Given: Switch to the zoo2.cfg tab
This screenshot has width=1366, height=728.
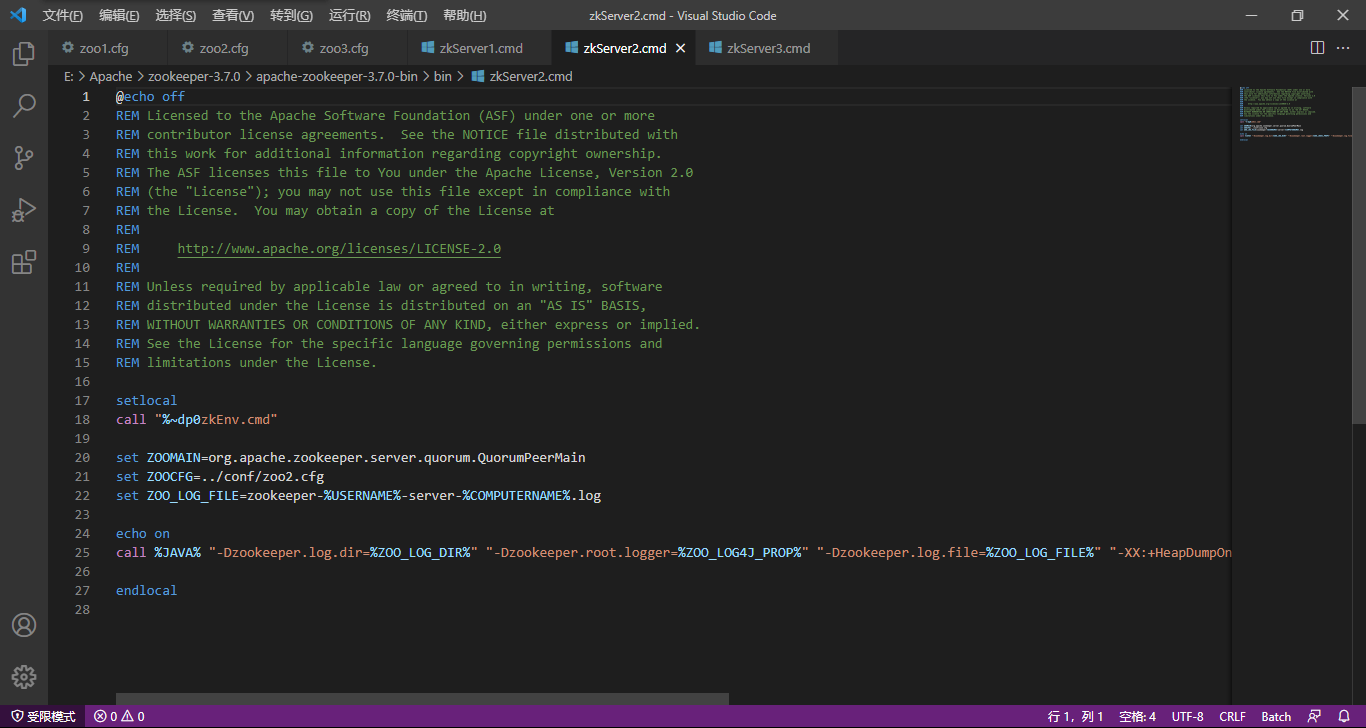Looking at the screenshot, I should pos(223,48).
